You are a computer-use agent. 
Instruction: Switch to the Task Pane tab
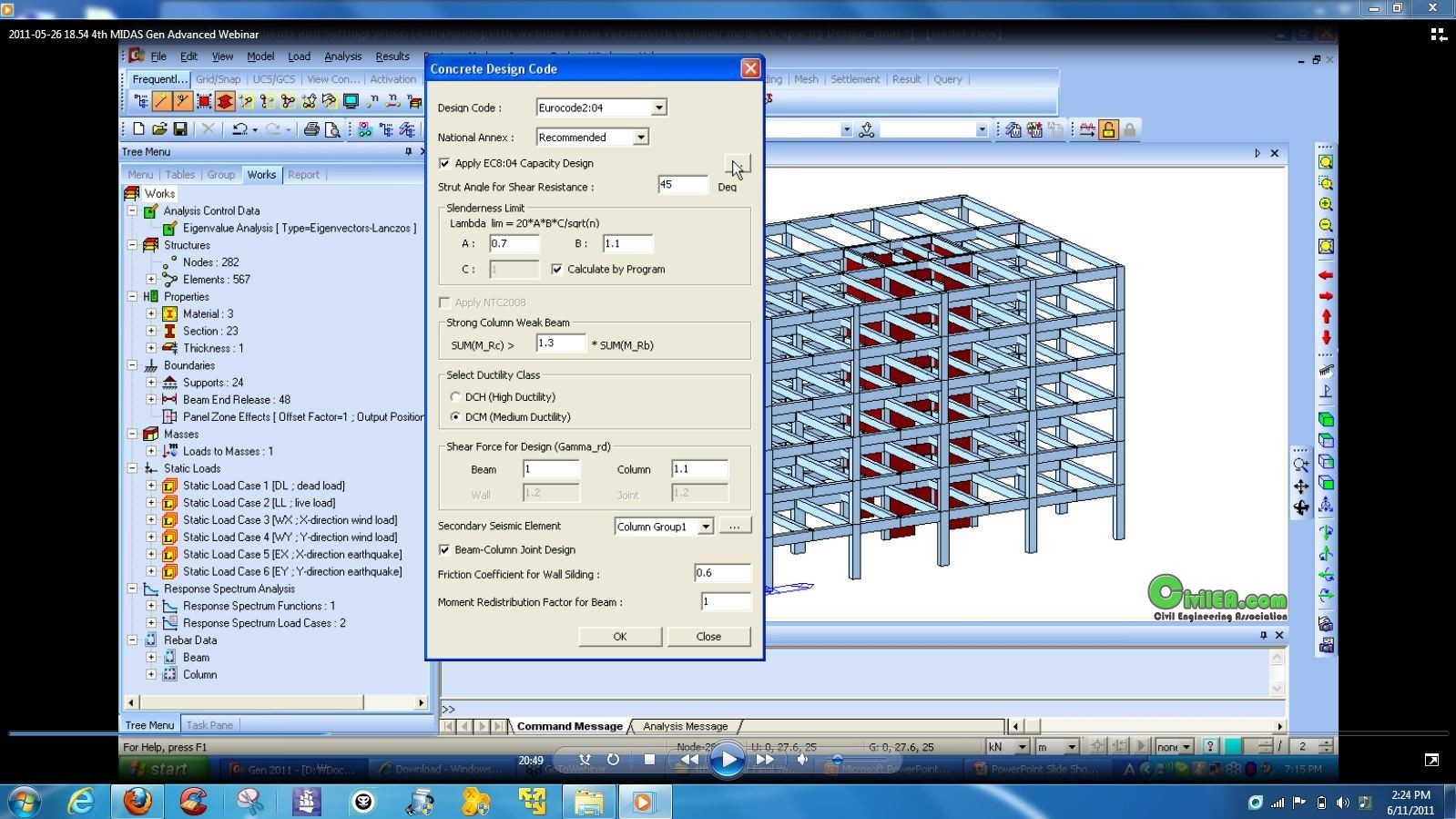(209, 725)
